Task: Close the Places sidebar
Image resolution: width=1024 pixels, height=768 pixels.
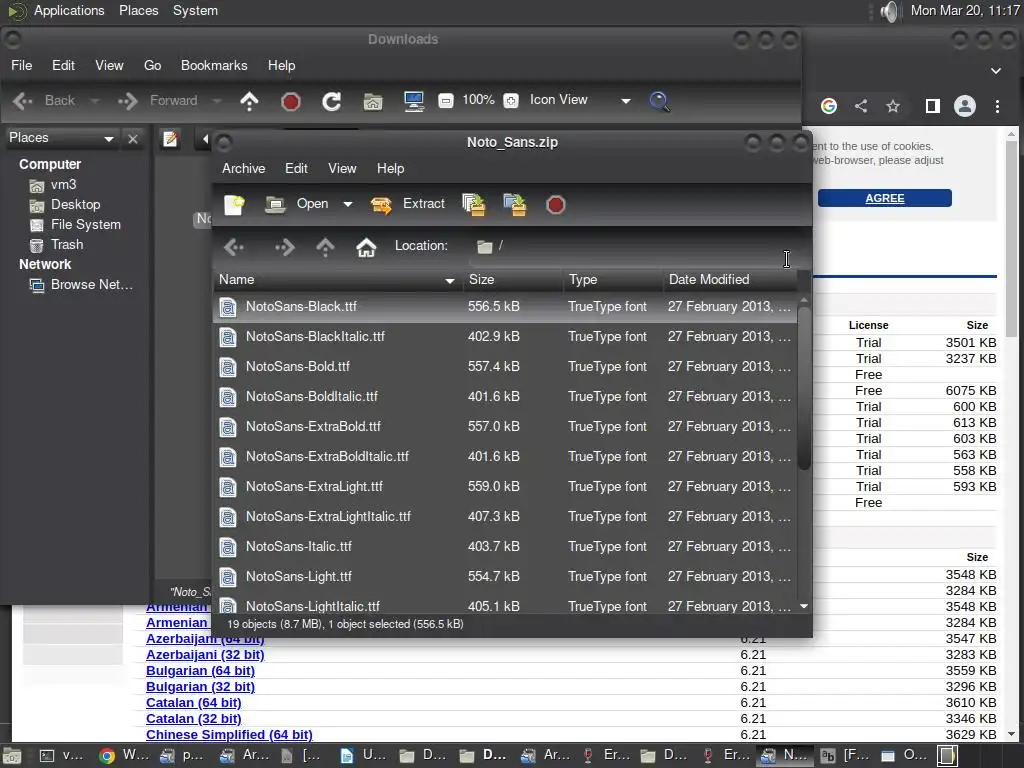Action: (x=133, y=138)
